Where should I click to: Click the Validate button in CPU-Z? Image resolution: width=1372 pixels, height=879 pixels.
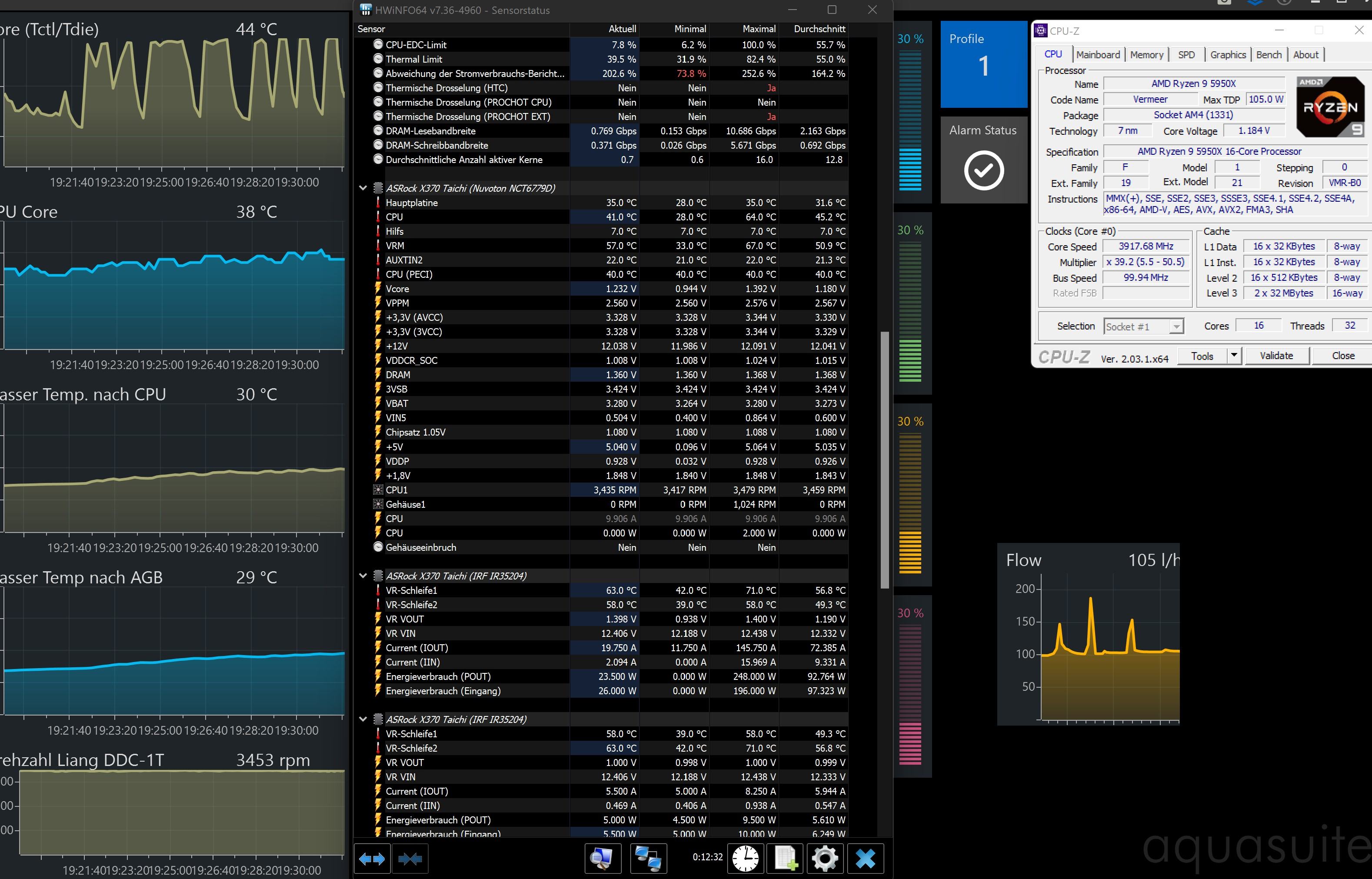point(1277,356)
